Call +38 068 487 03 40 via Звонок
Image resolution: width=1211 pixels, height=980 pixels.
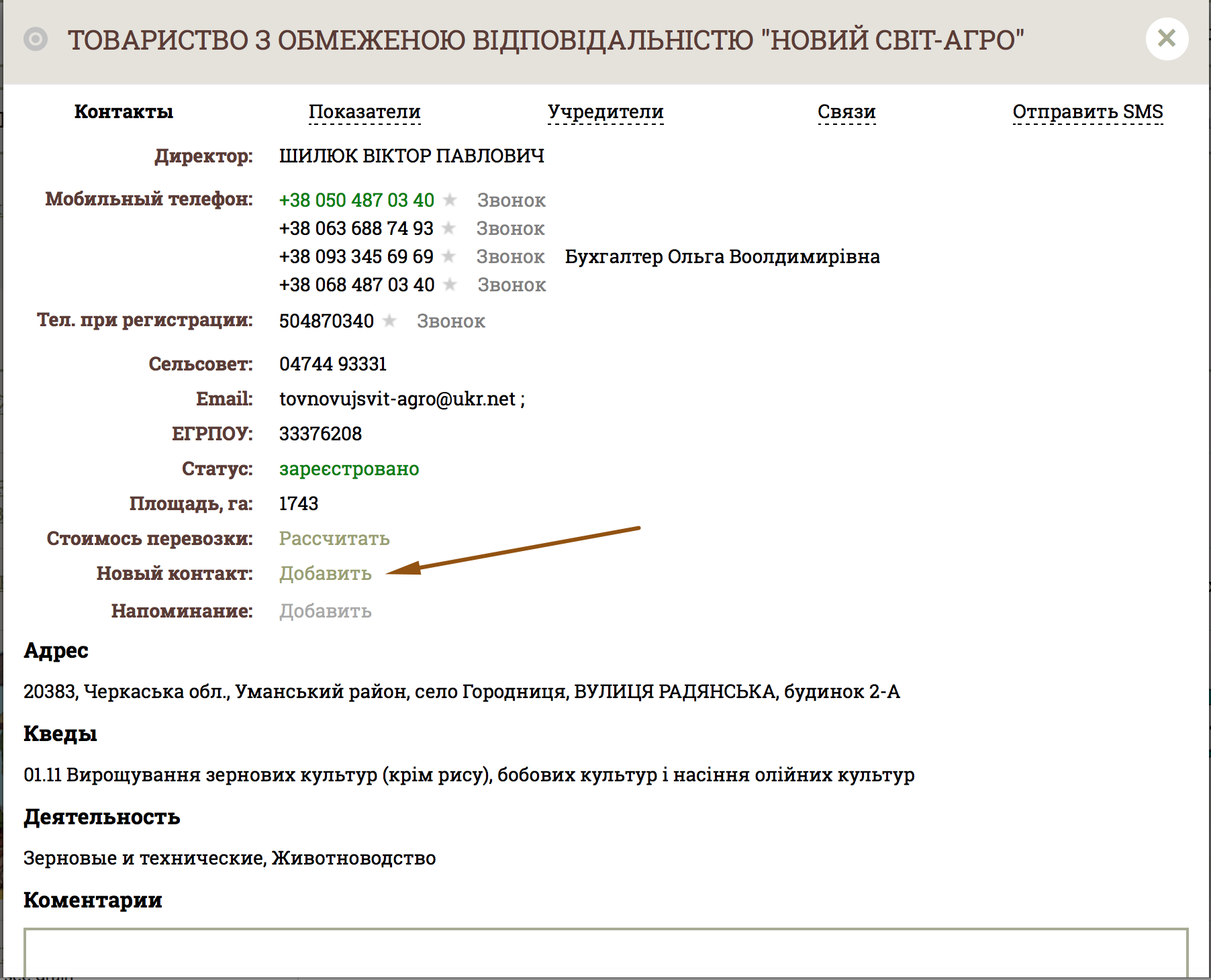pyautogui.click(x=512, y=285)
